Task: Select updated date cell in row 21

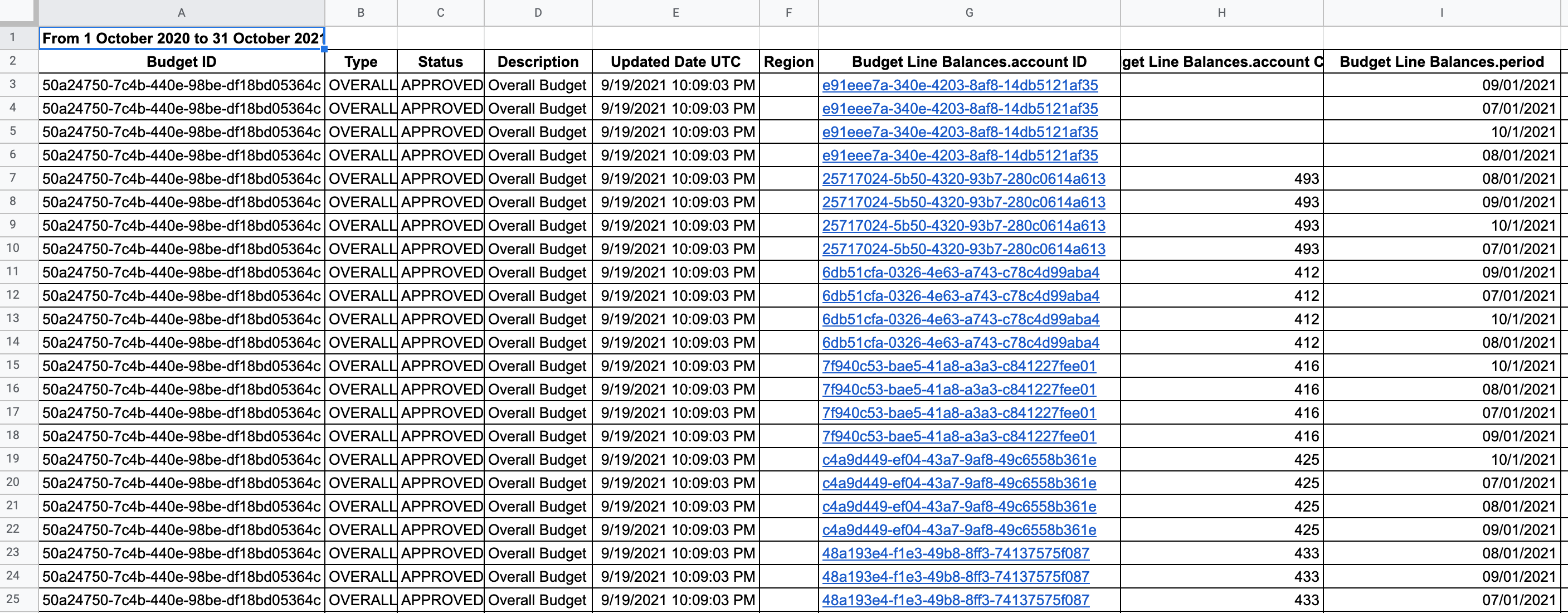Action: [676, 507]
